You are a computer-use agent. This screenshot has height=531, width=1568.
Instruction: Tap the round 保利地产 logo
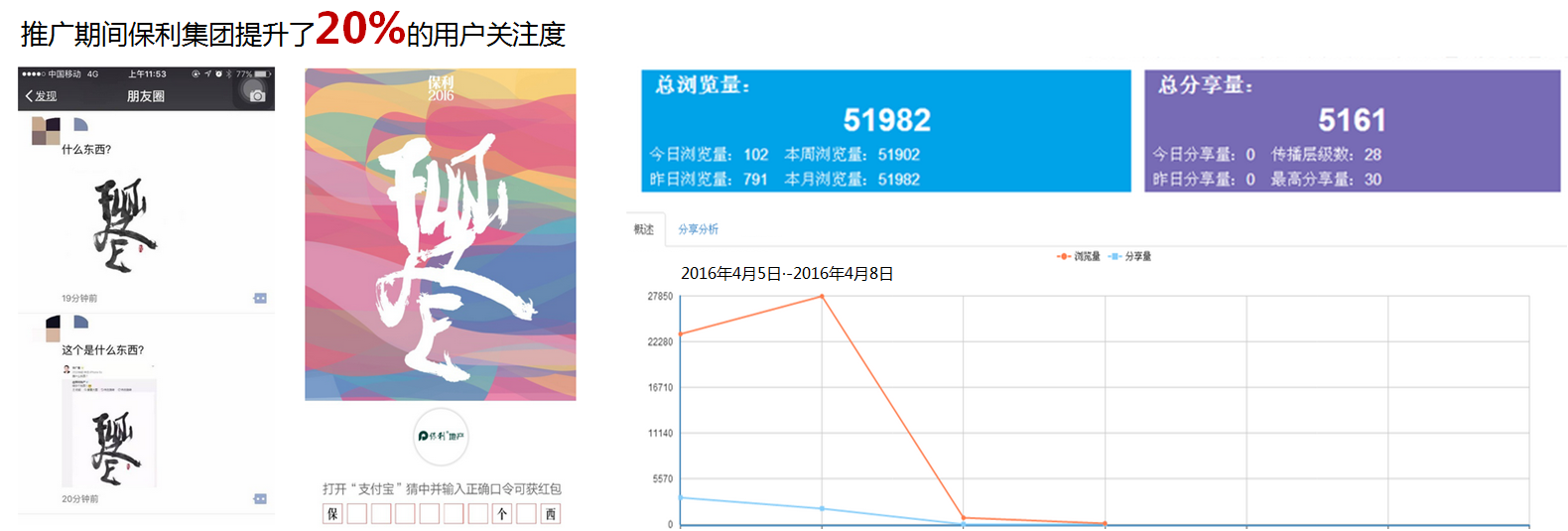pos(441,436)
